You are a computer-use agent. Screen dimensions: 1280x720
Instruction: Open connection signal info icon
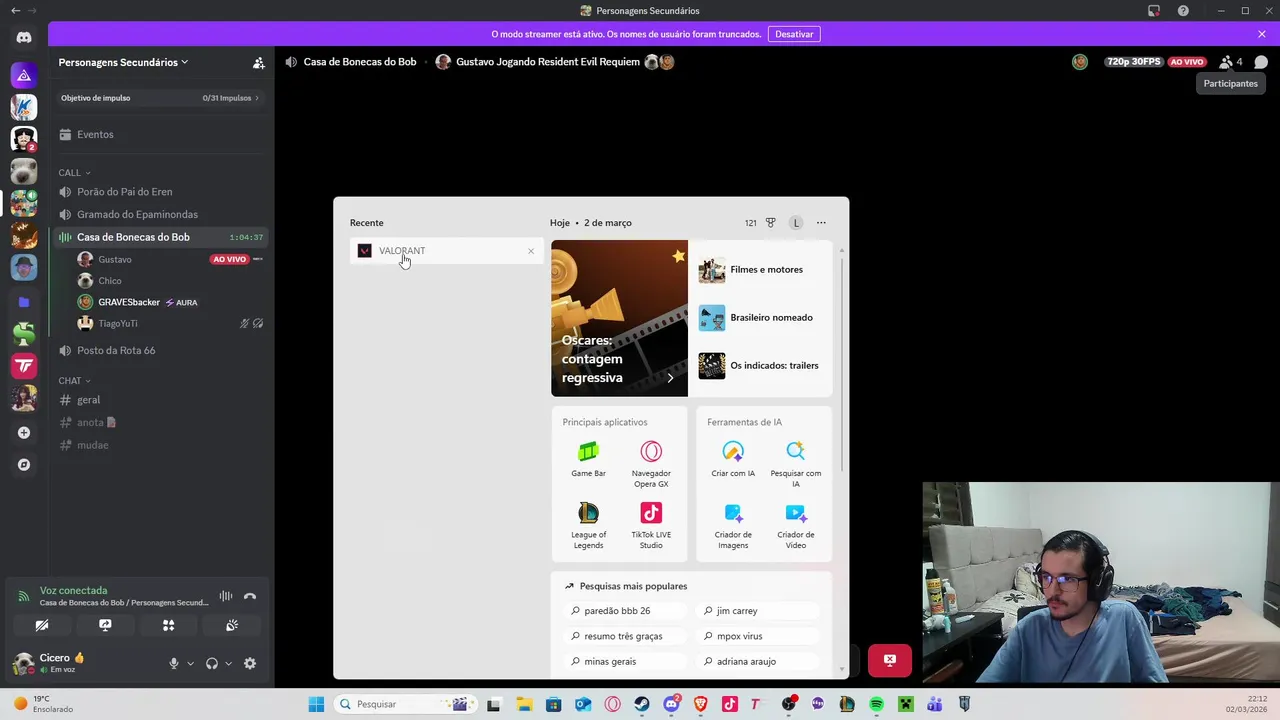click(24, 596)
